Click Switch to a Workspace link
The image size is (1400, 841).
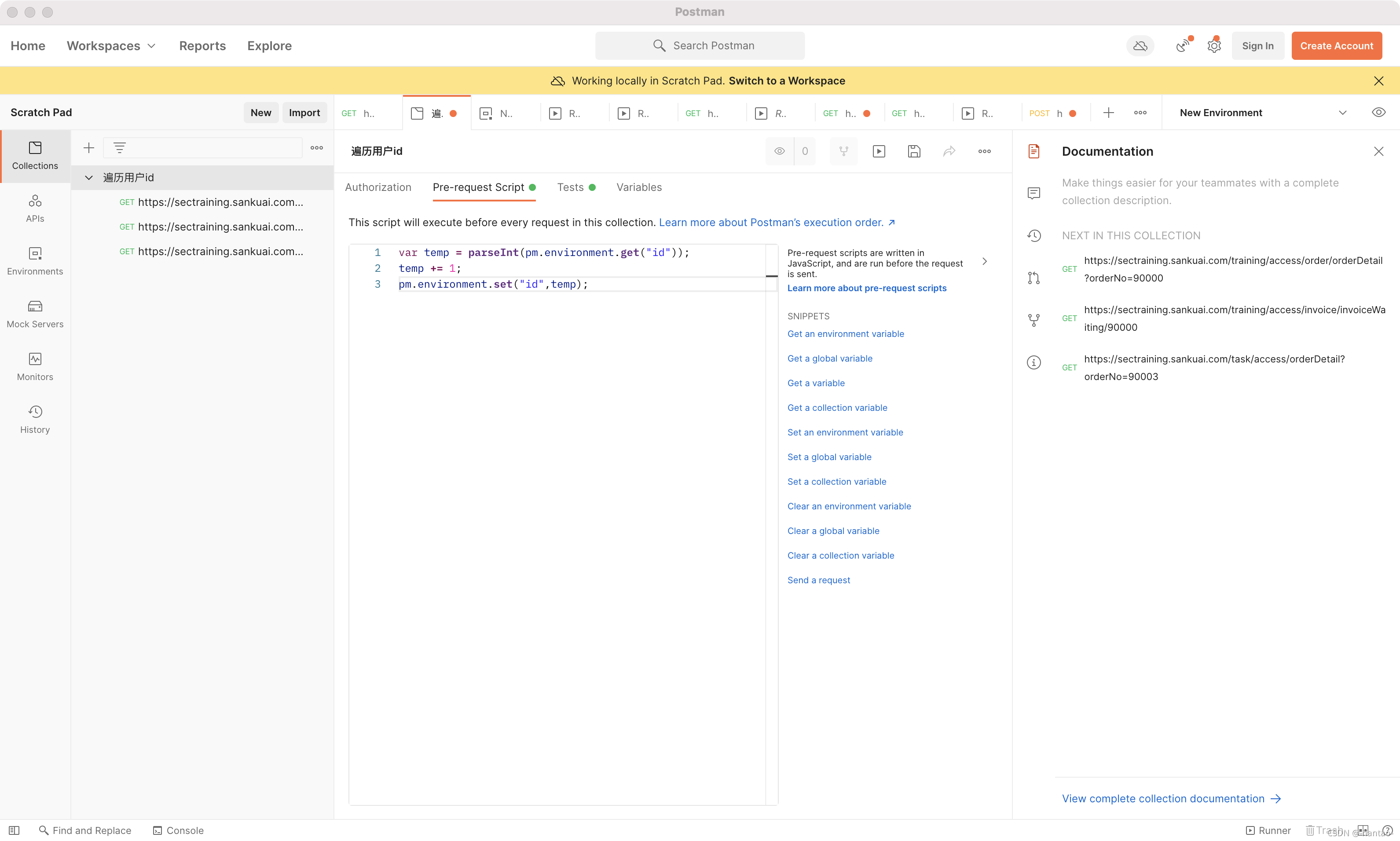point(787,80)
